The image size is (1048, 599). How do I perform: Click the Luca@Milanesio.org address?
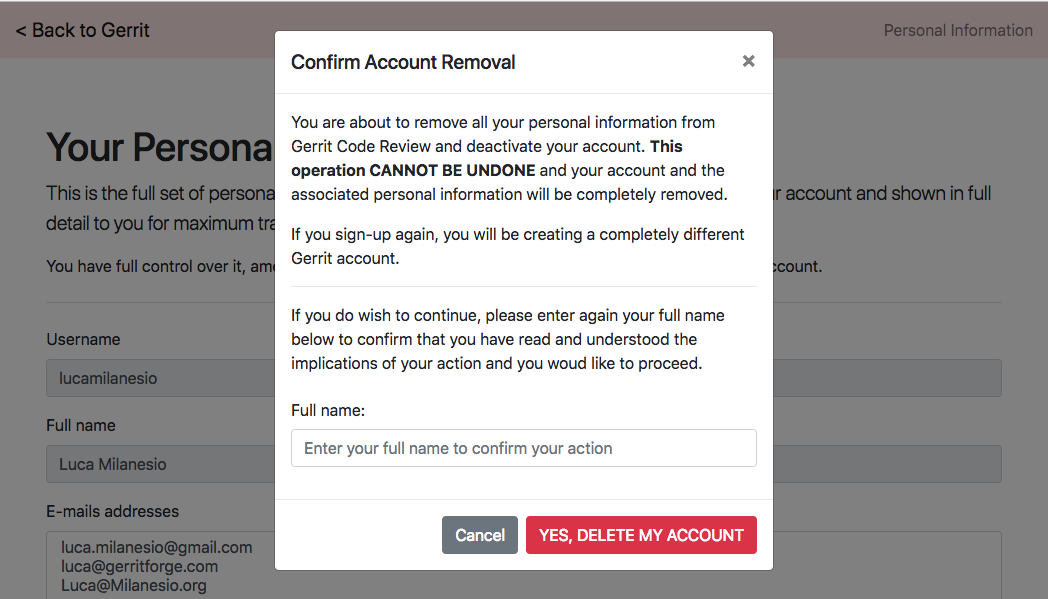coord(133,585)
